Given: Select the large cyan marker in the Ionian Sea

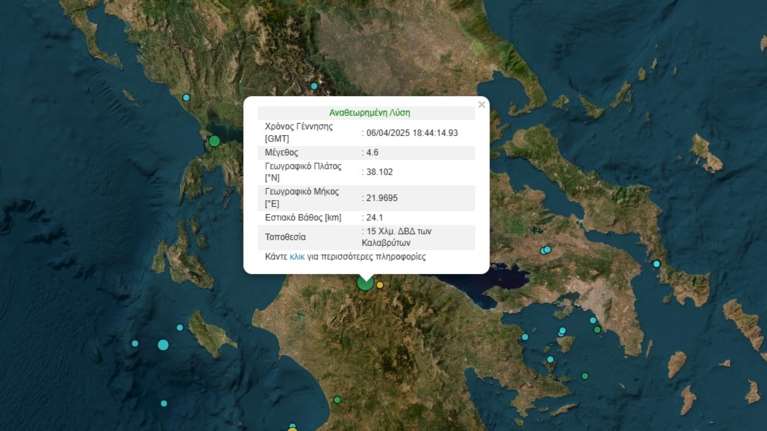Looking at the screenshot, I should 163,345.
